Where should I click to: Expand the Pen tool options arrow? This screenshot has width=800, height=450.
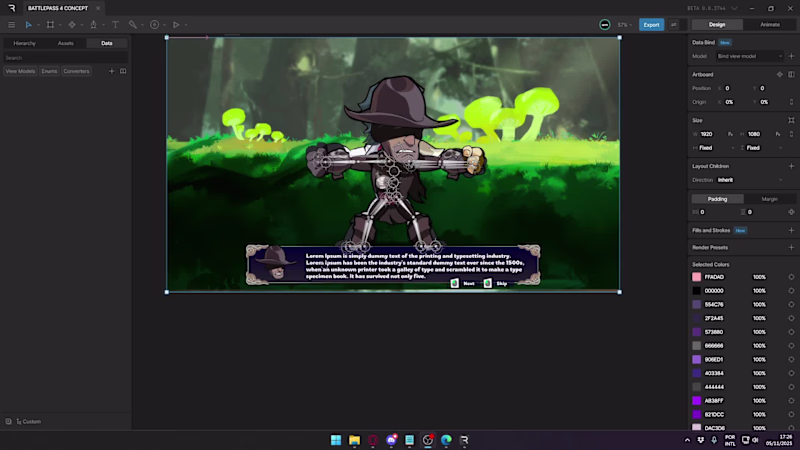coord(103,25)
